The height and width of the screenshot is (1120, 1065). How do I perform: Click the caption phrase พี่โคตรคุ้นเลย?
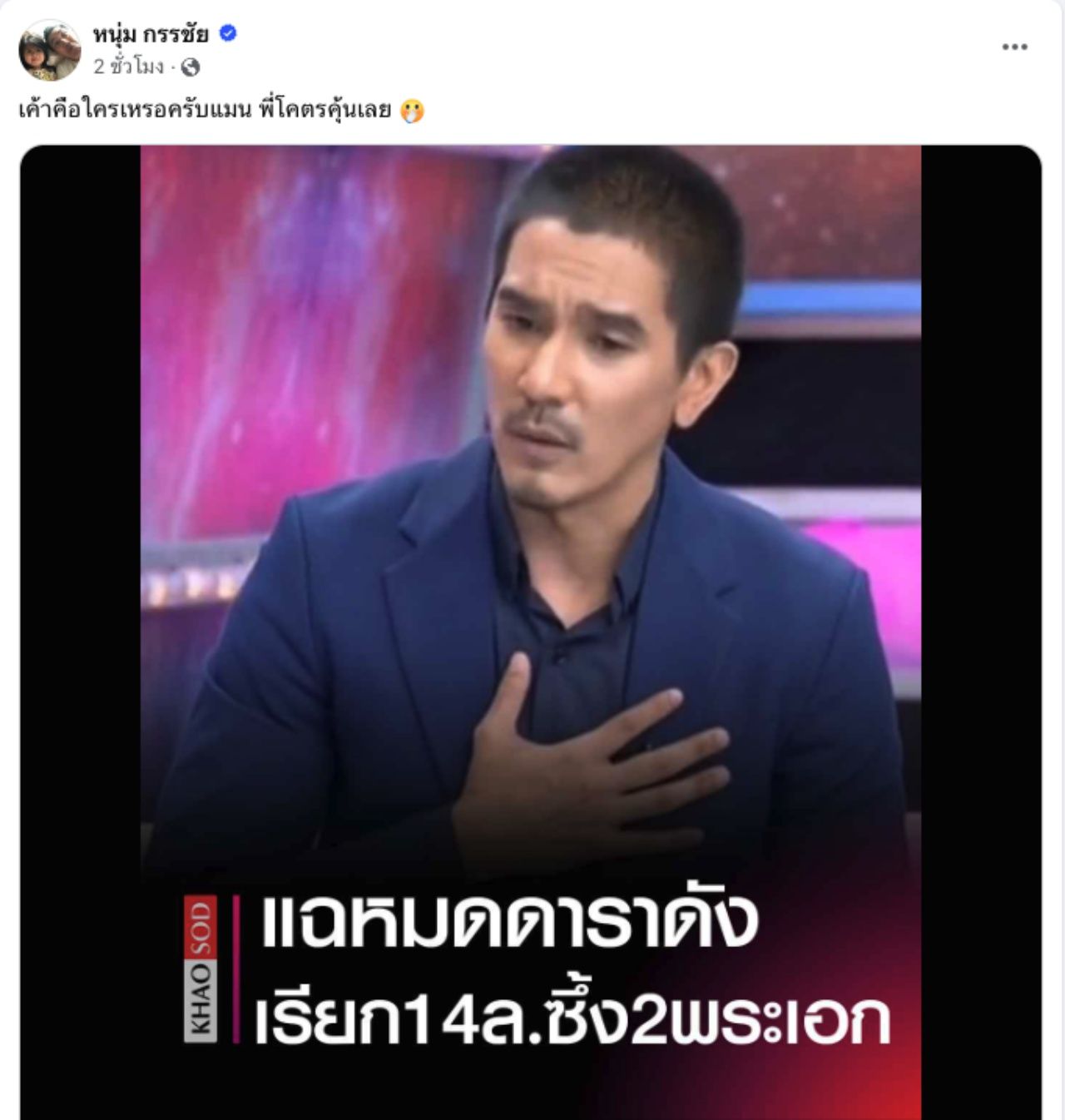pyautogui.click(x=325, y=110)
